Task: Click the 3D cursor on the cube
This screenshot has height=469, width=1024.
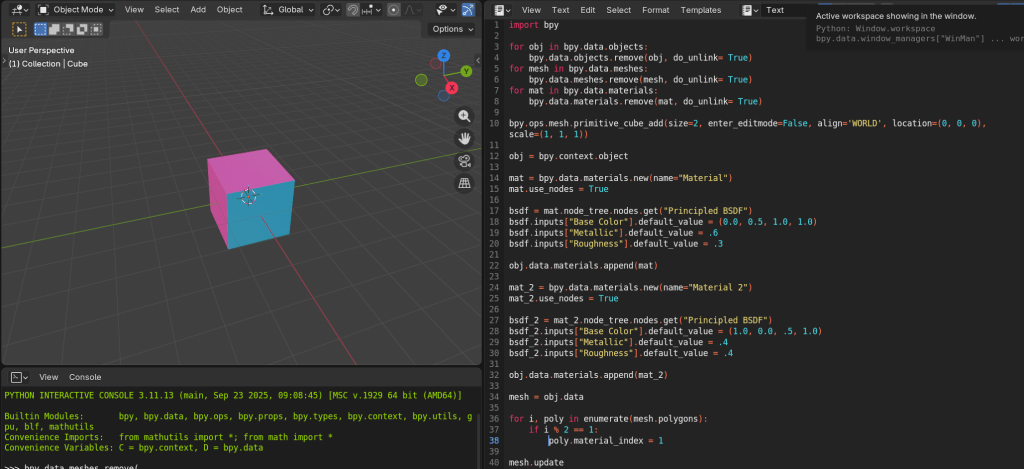Action: tap(248, 196)
